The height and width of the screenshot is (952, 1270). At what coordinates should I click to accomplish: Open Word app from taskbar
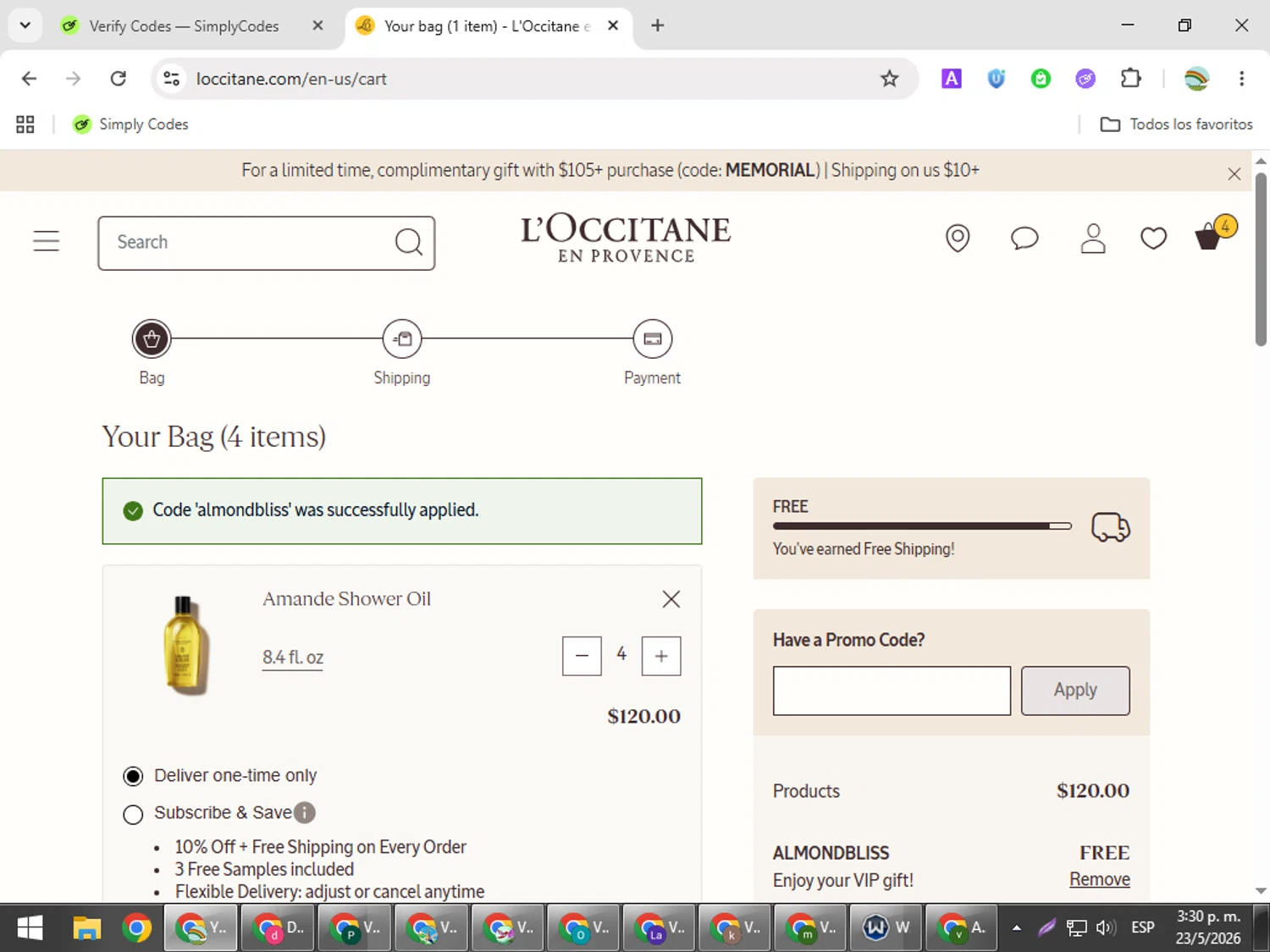[x=886, y=927]
